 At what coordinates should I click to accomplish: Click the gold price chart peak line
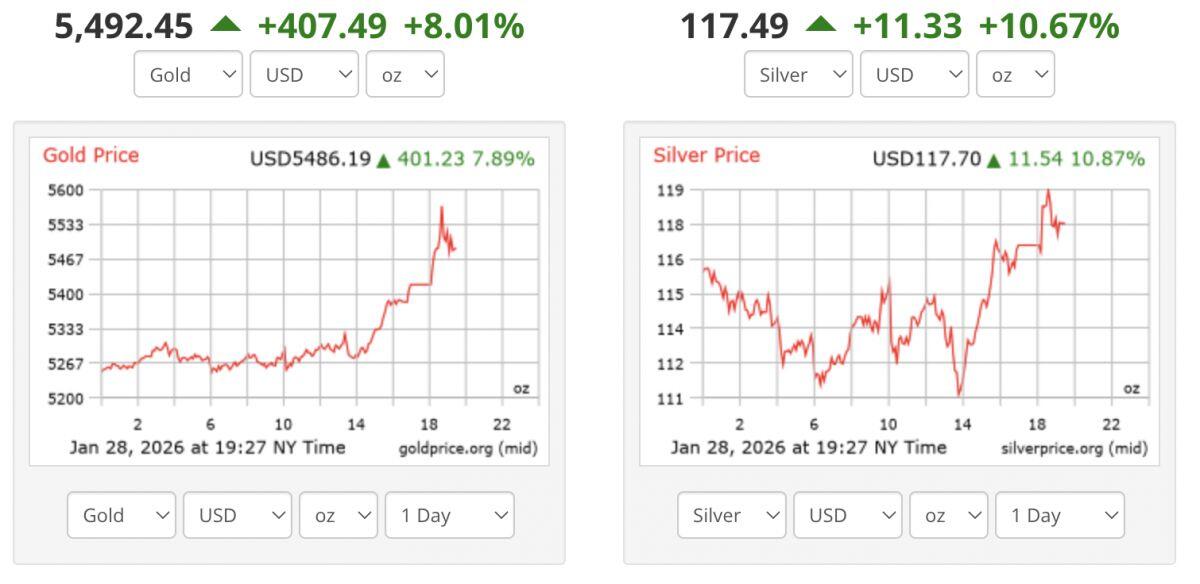[x=442, y=209]
